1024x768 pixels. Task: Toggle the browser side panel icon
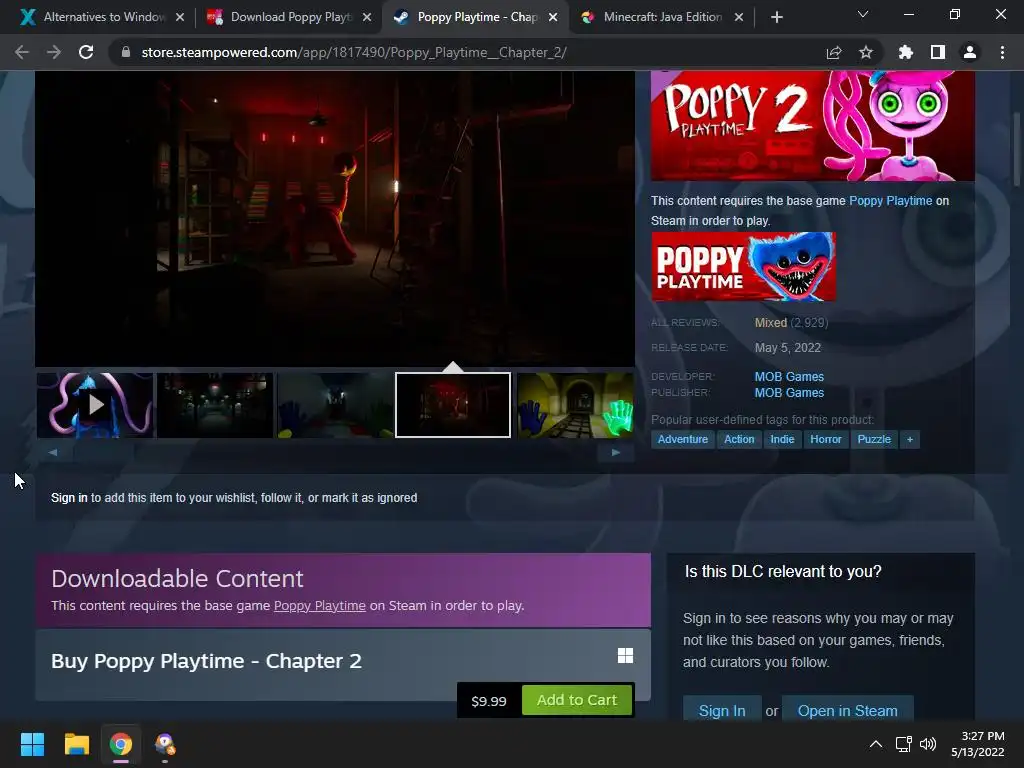point(937,52)
